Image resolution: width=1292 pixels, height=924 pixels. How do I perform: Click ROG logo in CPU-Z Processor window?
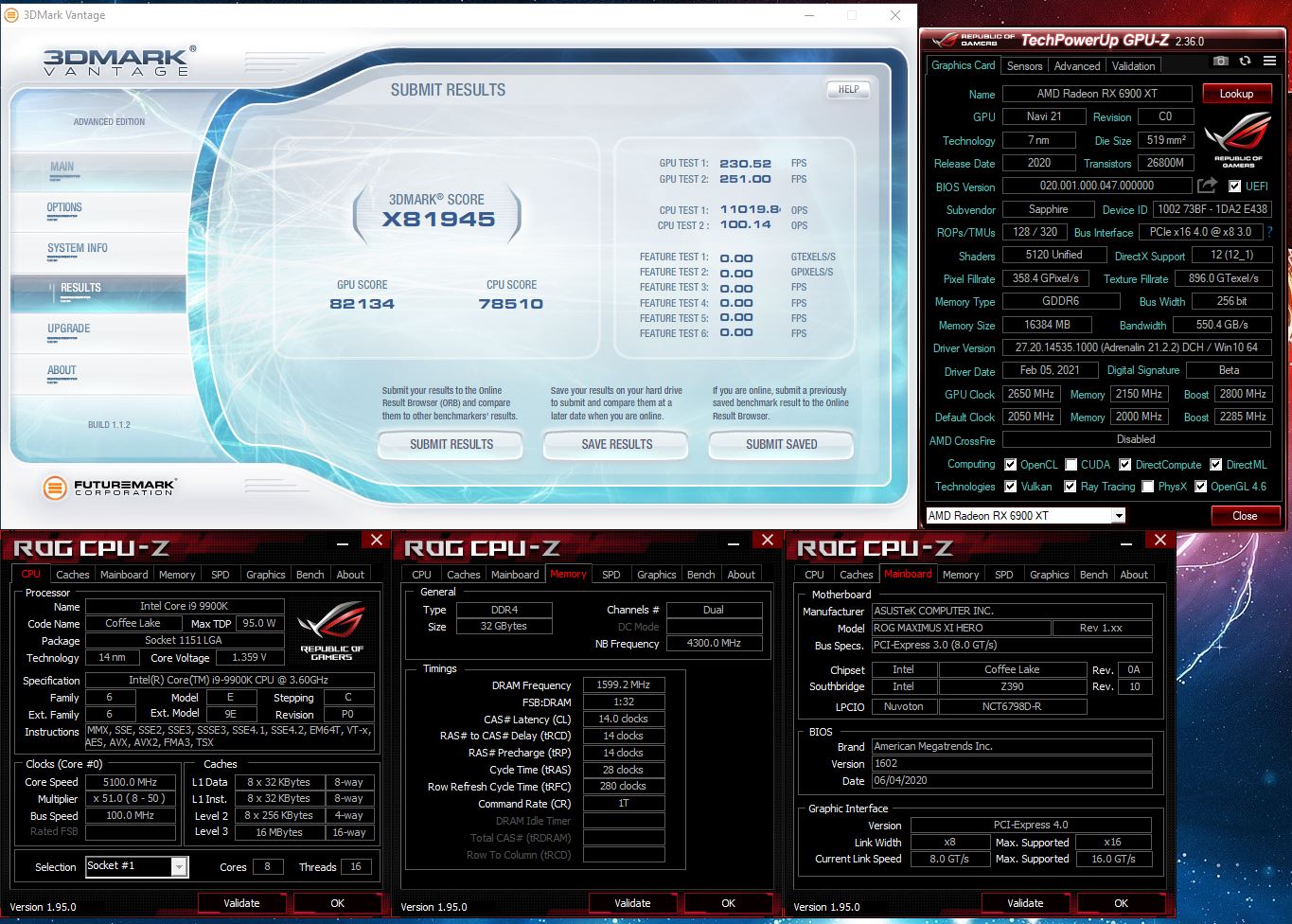(x=331, y=631)
